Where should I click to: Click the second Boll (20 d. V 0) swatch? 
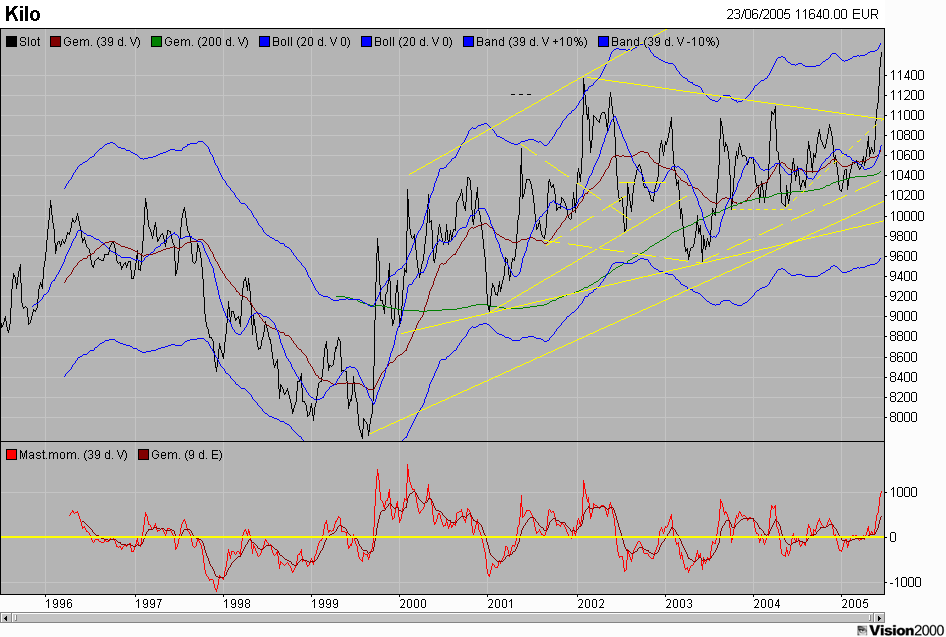[x=366, y=42]
